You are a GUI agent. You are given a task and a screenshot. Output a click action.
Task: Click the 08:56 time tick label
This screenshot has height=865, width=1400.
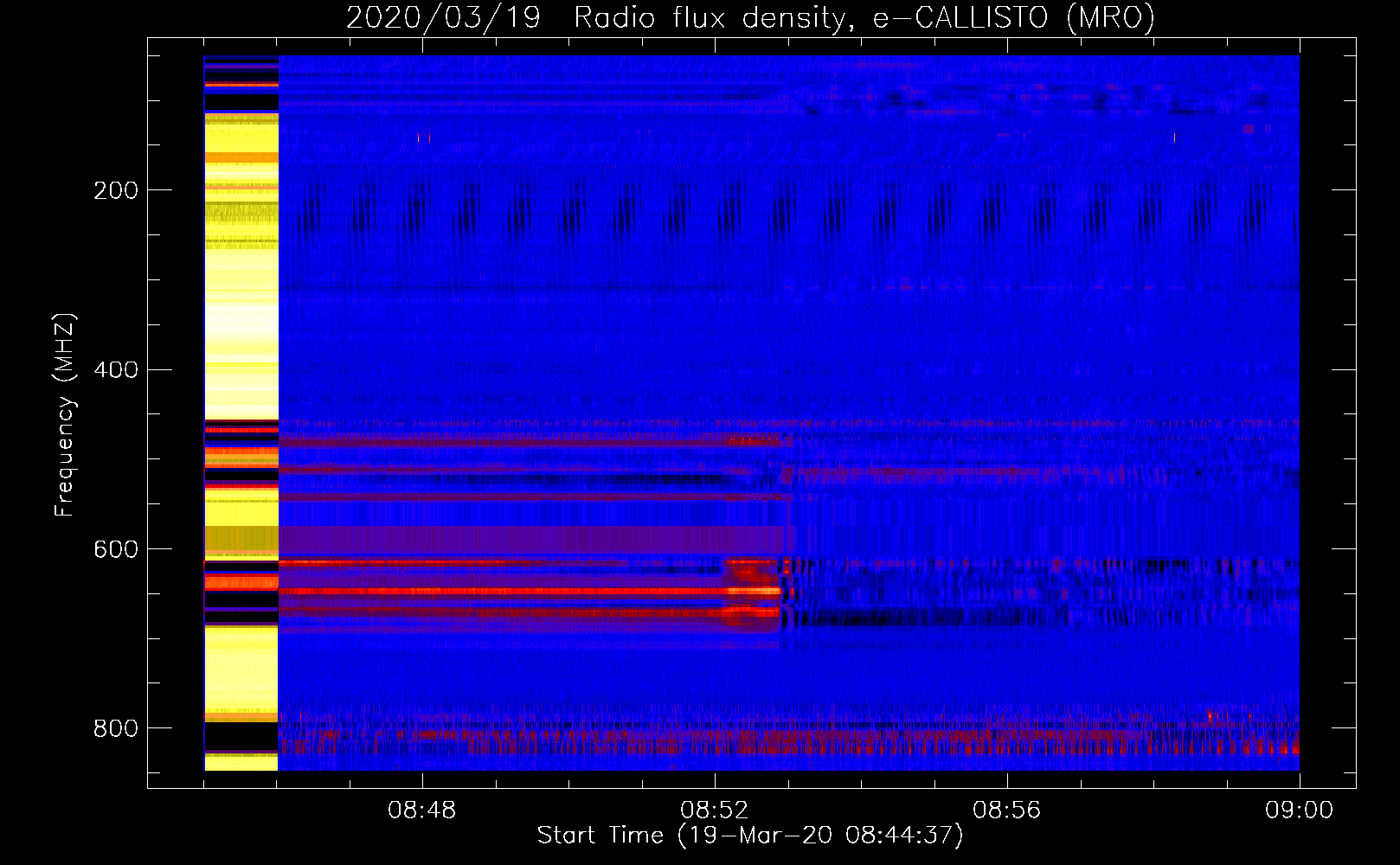tap(1007, 811)
